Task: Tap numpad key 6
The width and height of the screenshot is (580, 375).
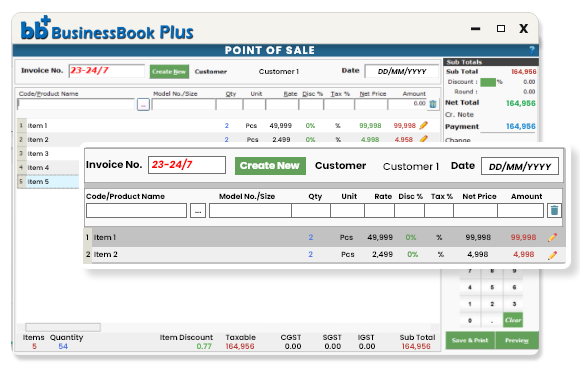Action: 514,287
